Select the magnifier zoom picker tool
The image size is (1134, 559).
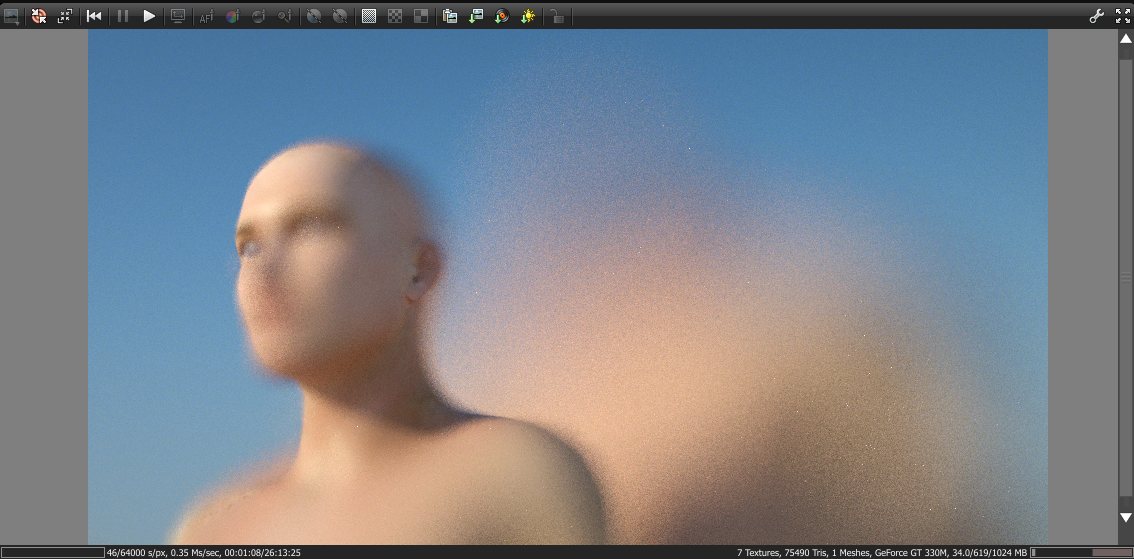284,16
